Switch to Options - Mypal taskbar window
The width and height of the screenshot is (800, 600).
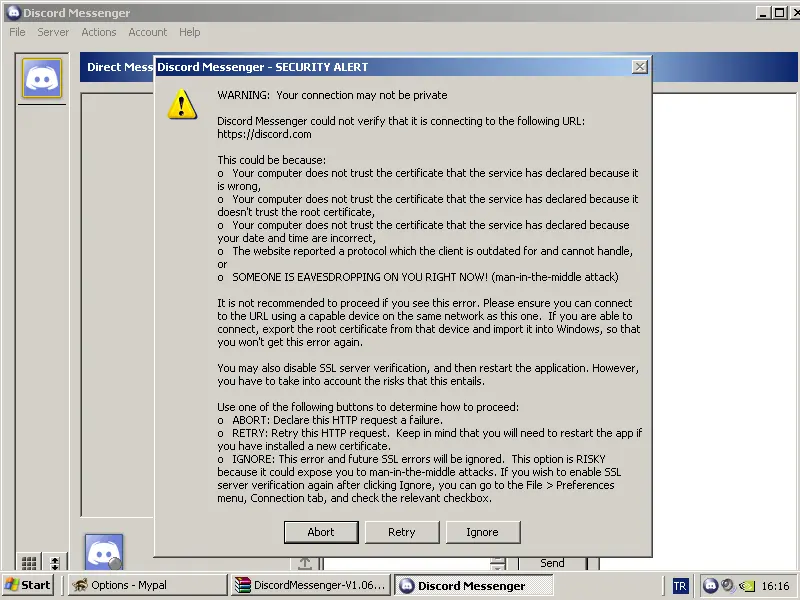point(147,585)
